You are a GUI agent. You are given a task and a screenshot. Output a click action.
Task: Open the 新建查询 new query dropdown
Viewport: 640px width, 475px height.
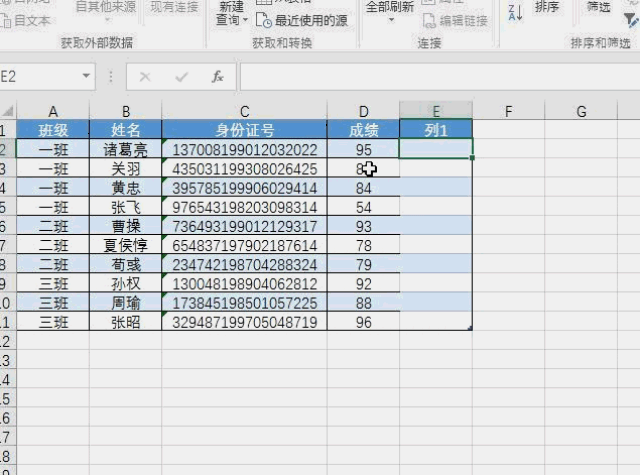231,13
